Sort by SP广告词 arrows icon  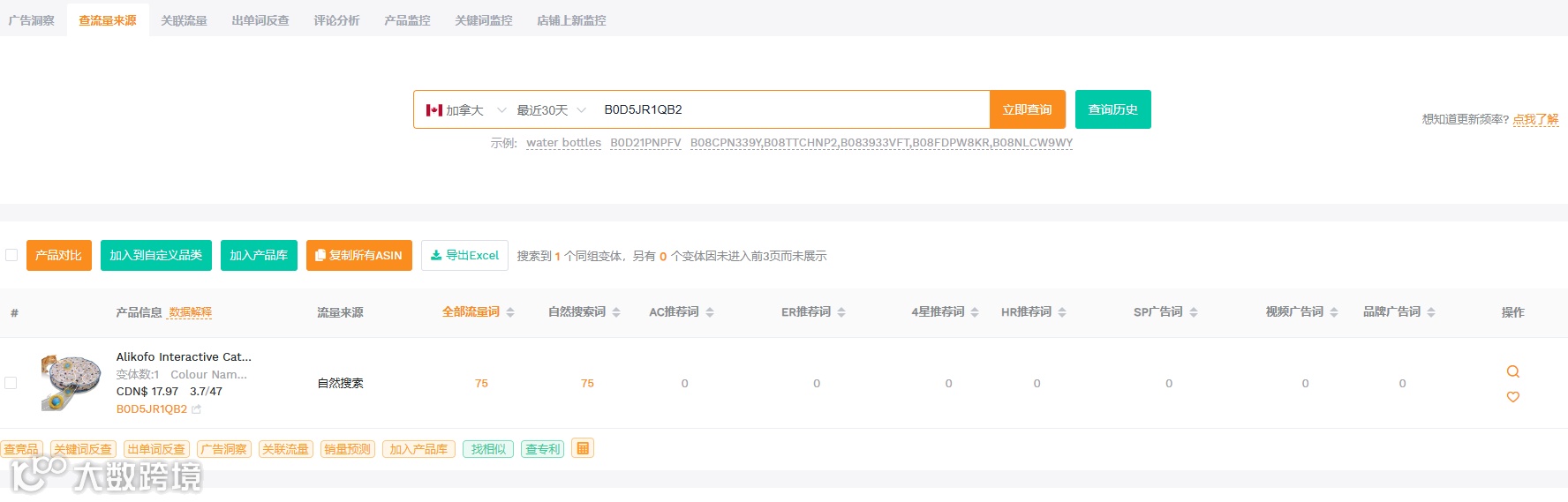pyautogui.click(x=1194, y=312)
